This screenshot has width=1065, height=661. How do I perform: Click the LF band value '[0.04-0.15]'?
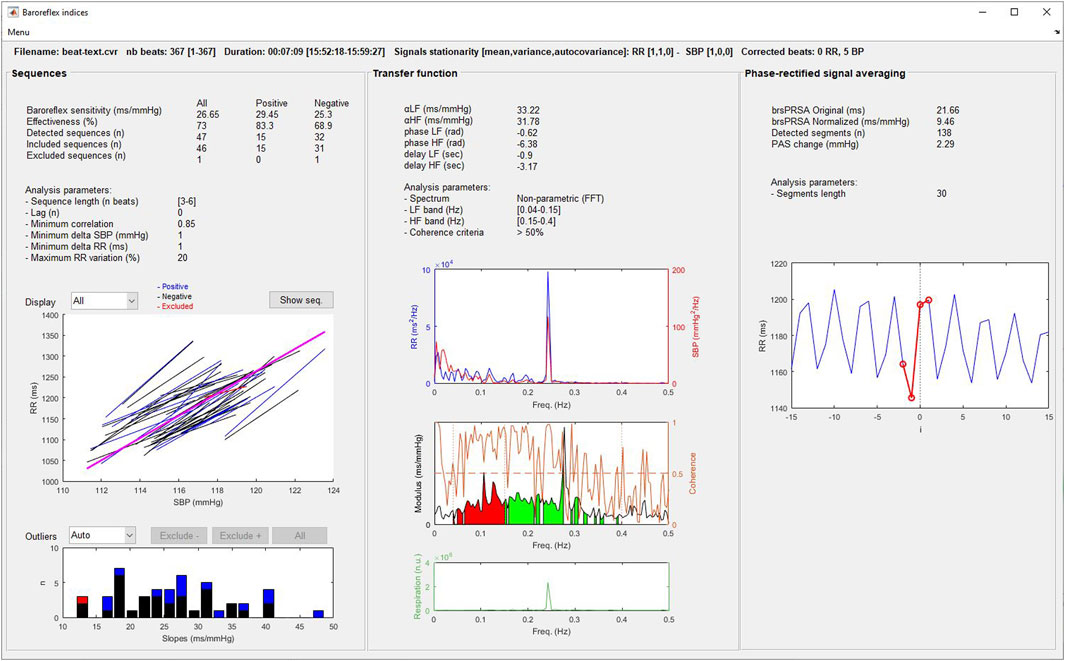click(x=539, y=210)
